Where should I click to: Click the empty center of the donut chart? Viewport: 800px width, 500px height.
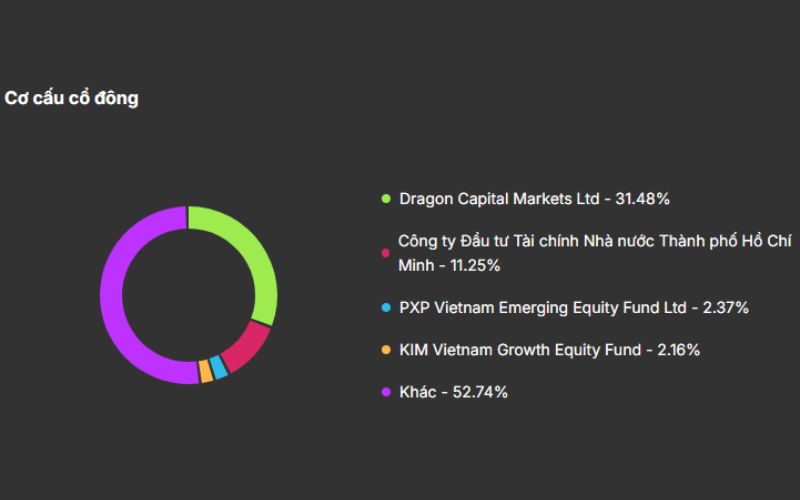click(188, 295)
